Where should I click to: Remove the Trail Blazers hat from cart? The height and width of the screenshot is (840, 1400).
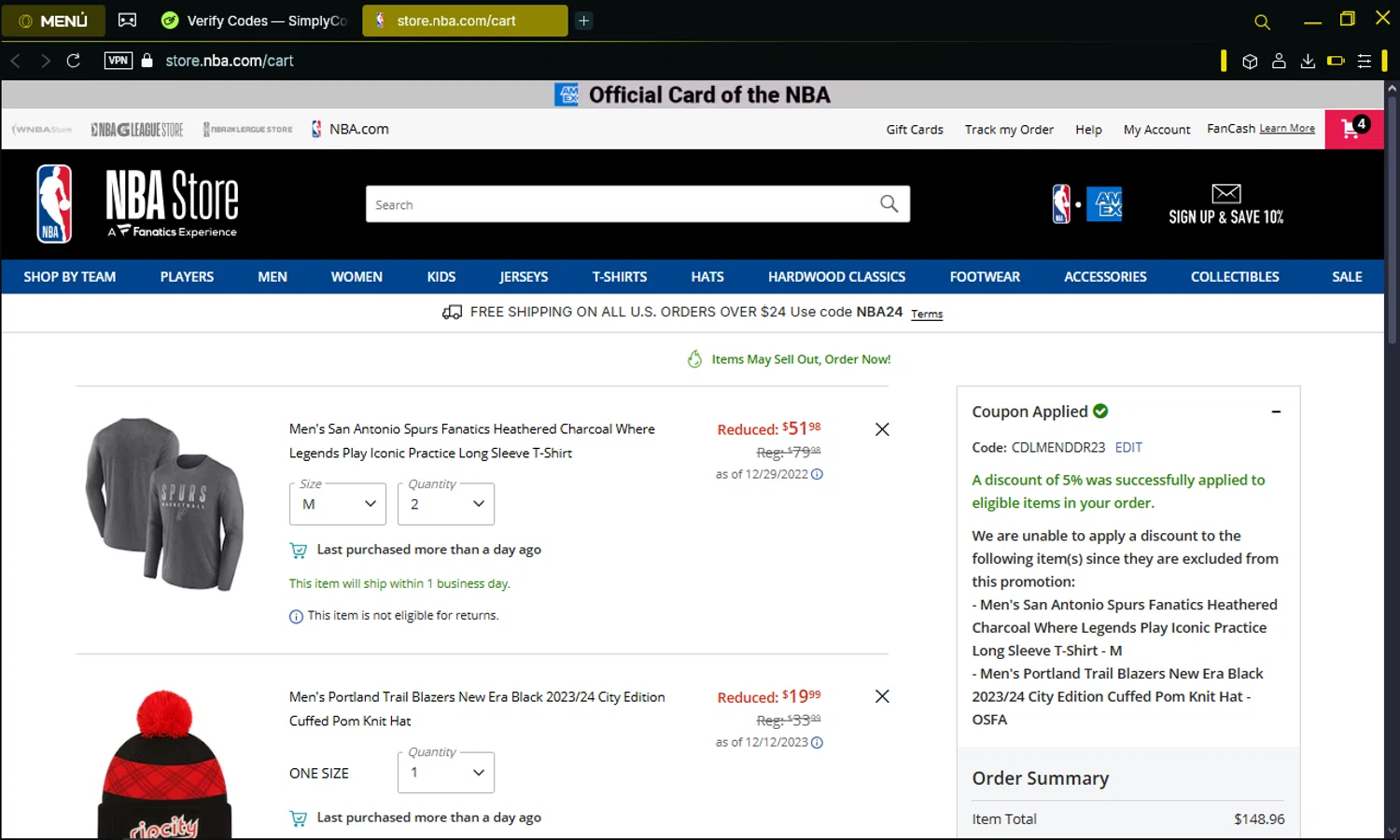pyautogui.click(x=882, y=696)
